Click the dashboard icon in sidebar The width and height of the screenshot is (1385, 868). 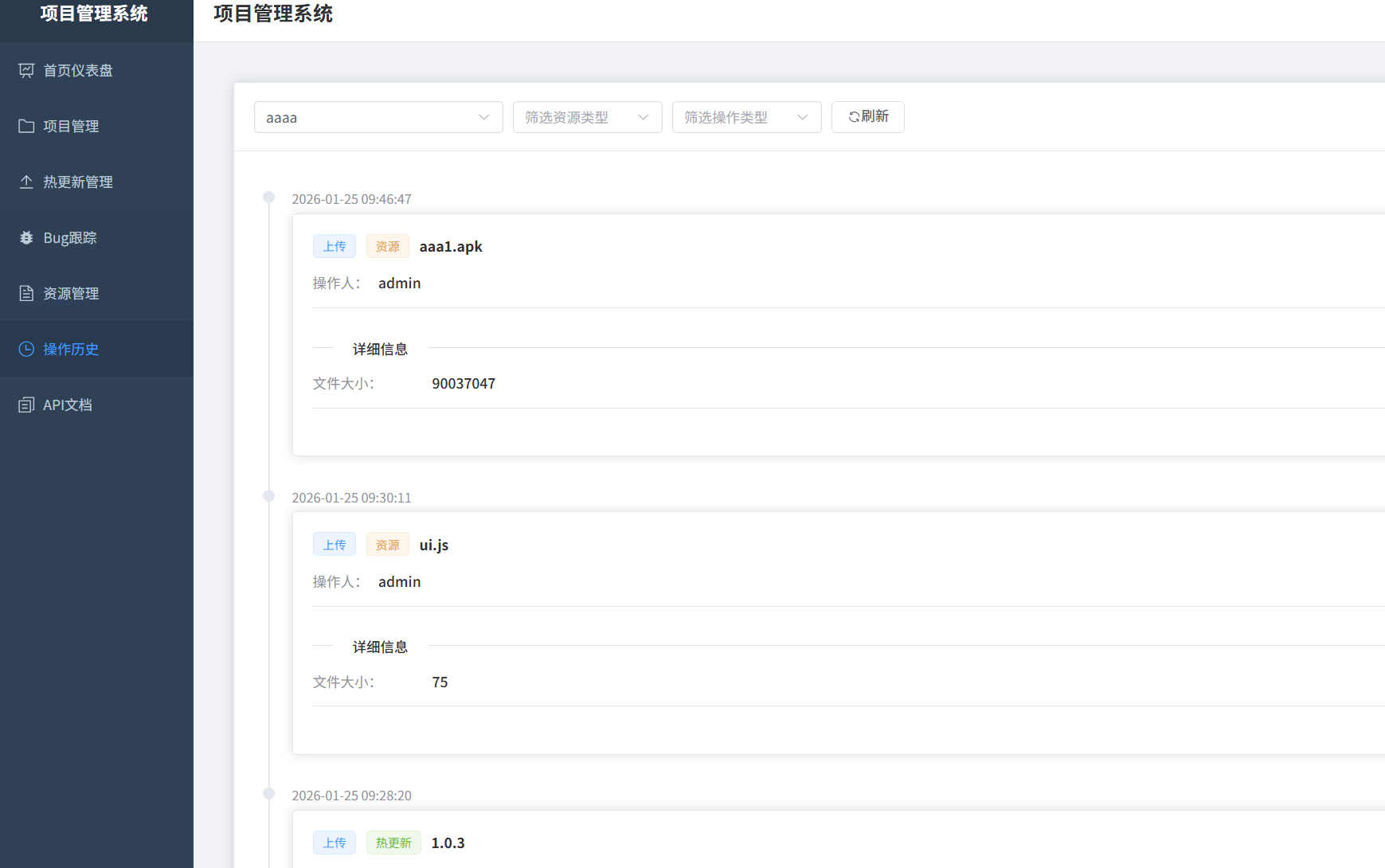click(x=26, y=70)
